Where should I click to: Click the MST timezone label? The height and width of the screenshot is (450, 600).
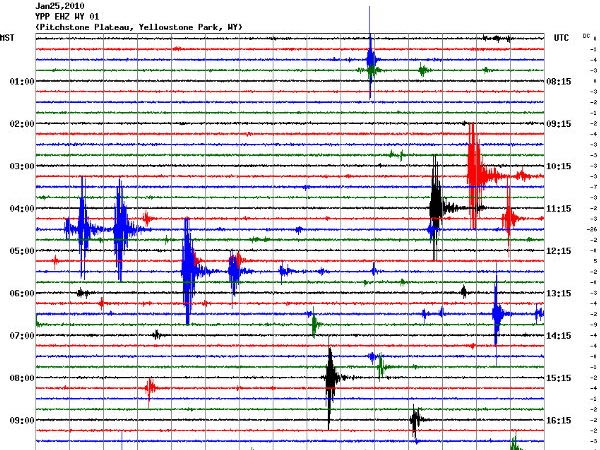click(8, 38)
